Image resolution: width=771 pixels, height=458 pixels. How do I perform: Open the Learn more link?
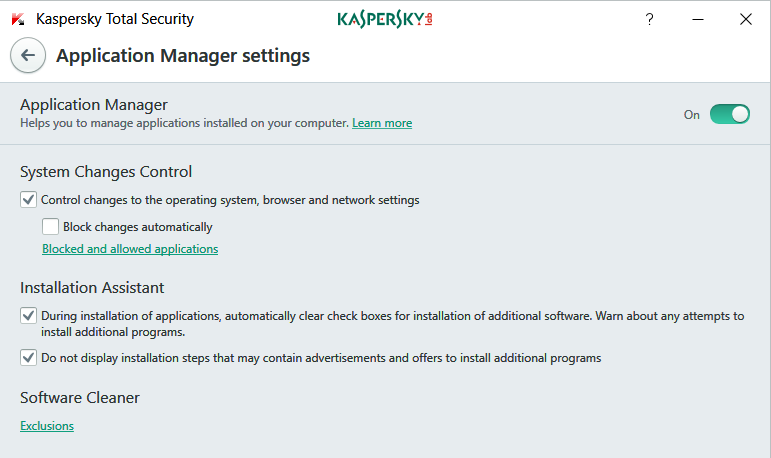coord(382,123)
